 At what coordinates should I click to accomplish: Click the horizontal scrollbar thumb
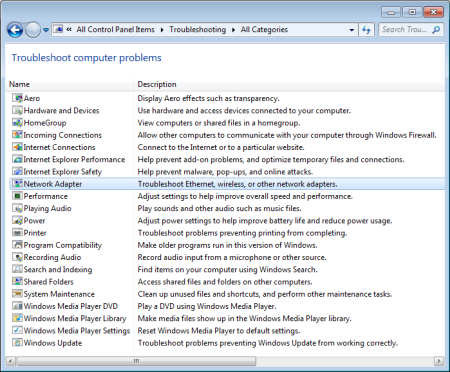(x=137, y=361)
